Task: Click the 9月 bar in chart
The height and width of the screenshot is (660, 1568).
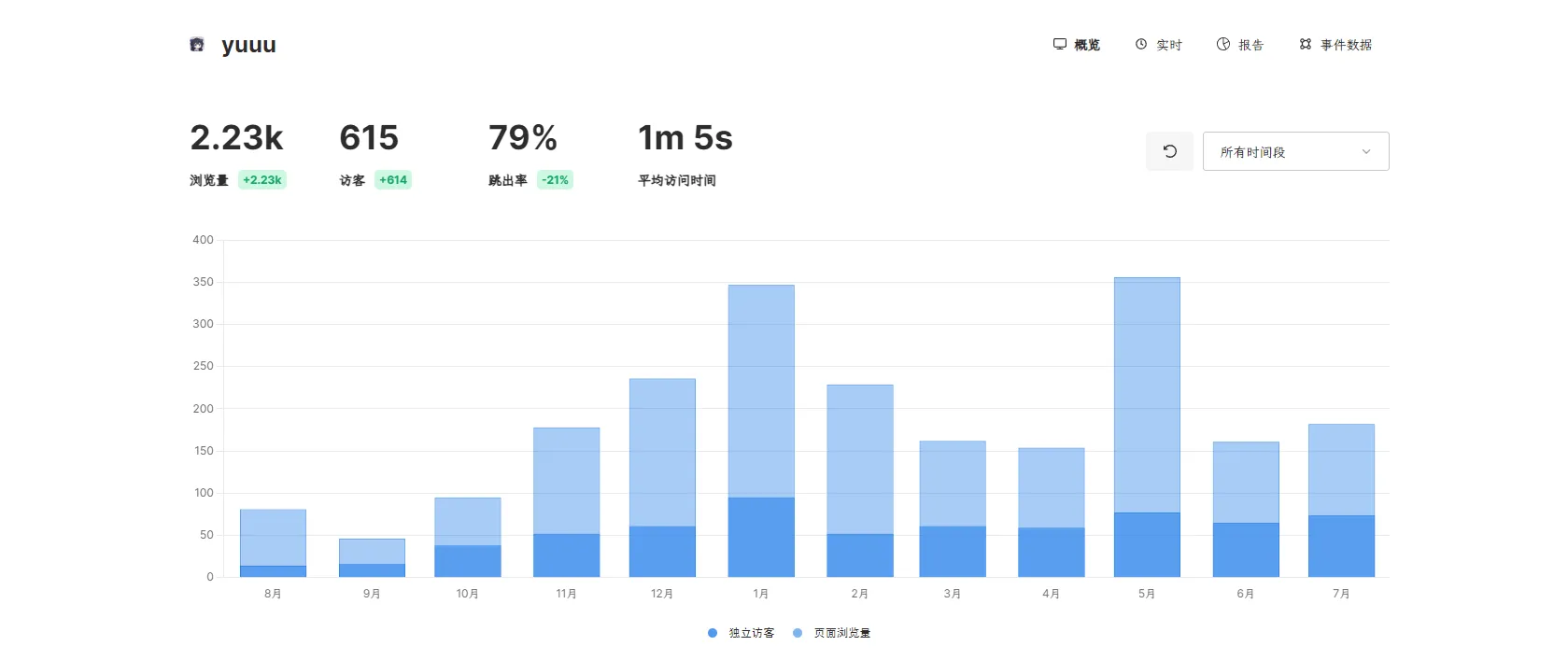Action: 372,552
